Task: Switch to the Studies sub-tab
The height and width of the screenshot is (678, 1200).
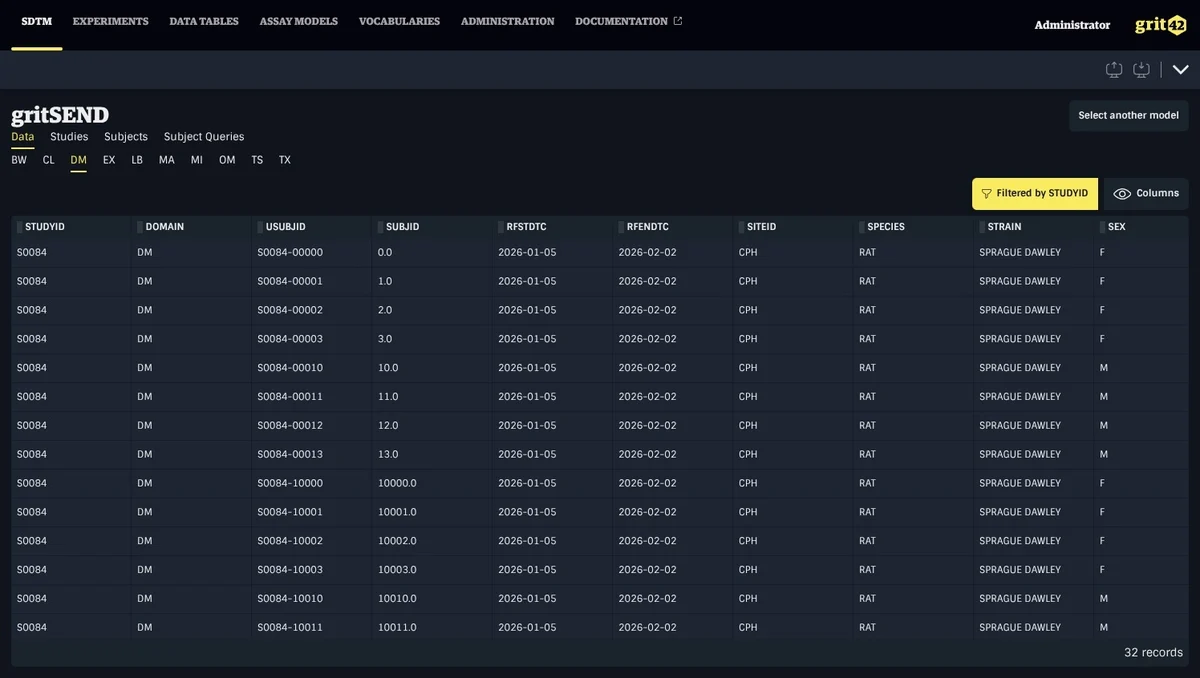Action: tap(69, 137)
